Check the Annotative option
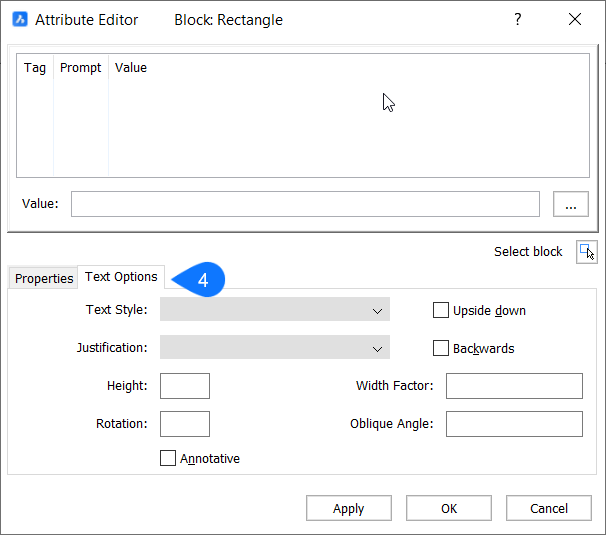Viewport: 606px width, 535px height. pos(168,459)
